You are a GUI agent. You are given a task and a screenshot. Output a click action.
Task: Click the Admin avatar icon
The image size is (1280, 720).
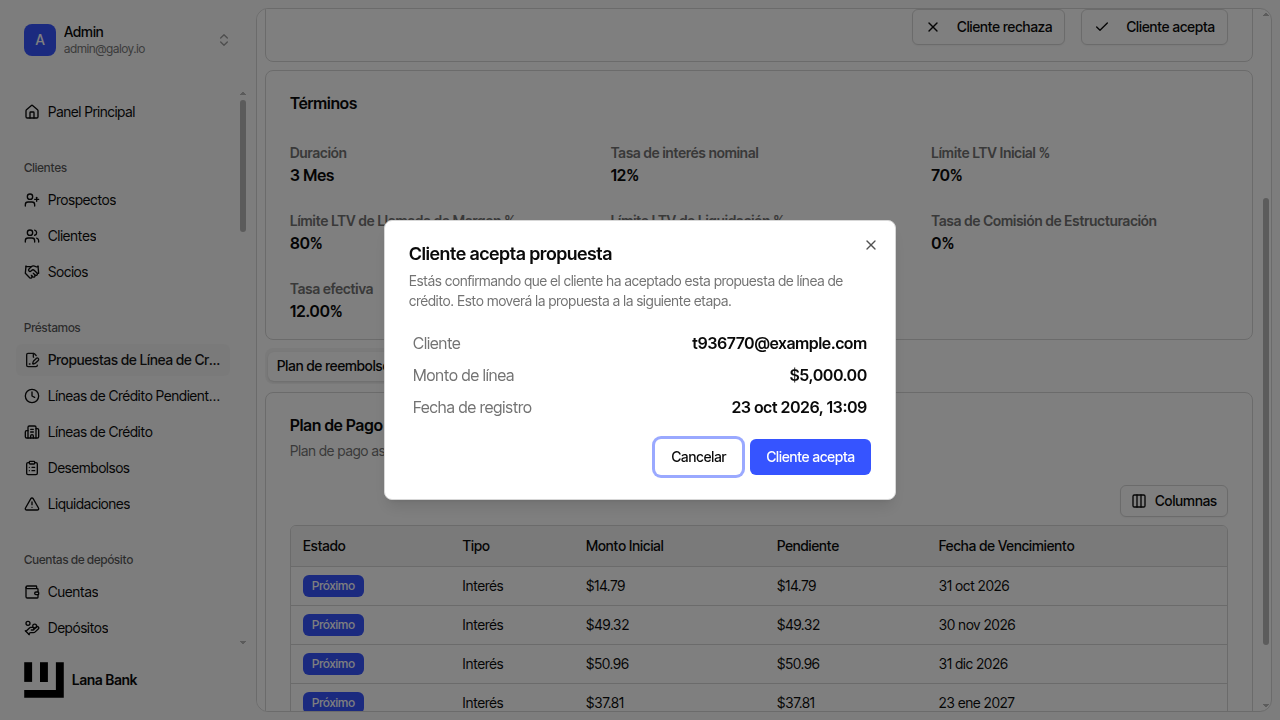(x=40, y=40)
